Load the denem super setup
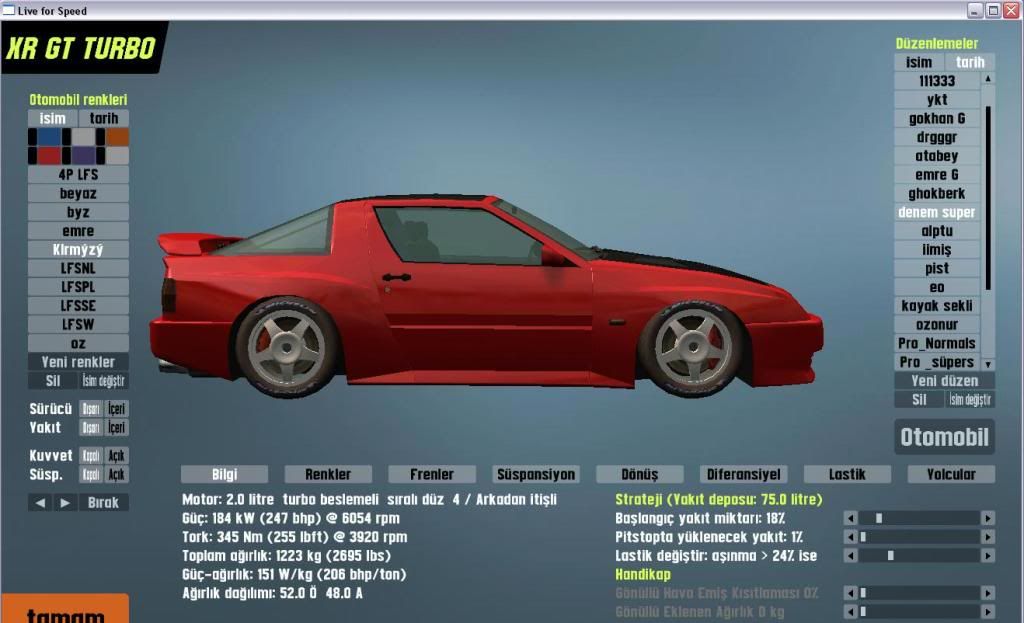The height and width of the screenshot is (623, 1024). click(937, 212)
